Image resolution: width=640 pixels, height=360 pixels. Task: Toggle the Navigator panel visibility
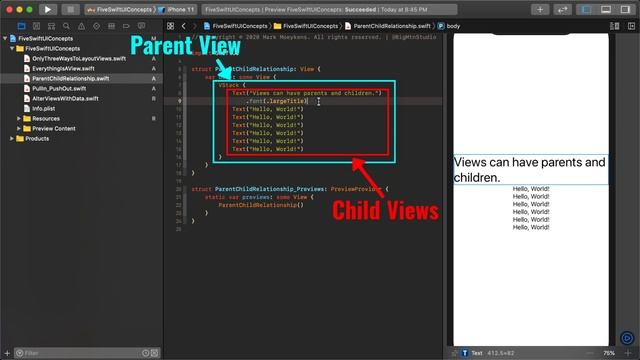[x=587, y=9]
